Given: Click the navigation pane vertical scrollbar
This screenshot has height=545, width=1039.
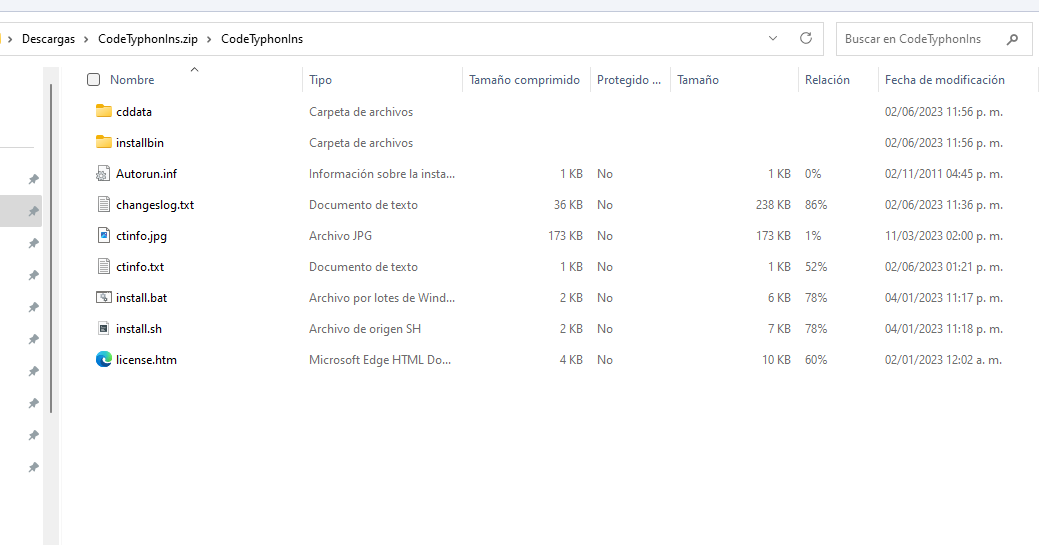Looking at the screenshot, I should point(51,250).
